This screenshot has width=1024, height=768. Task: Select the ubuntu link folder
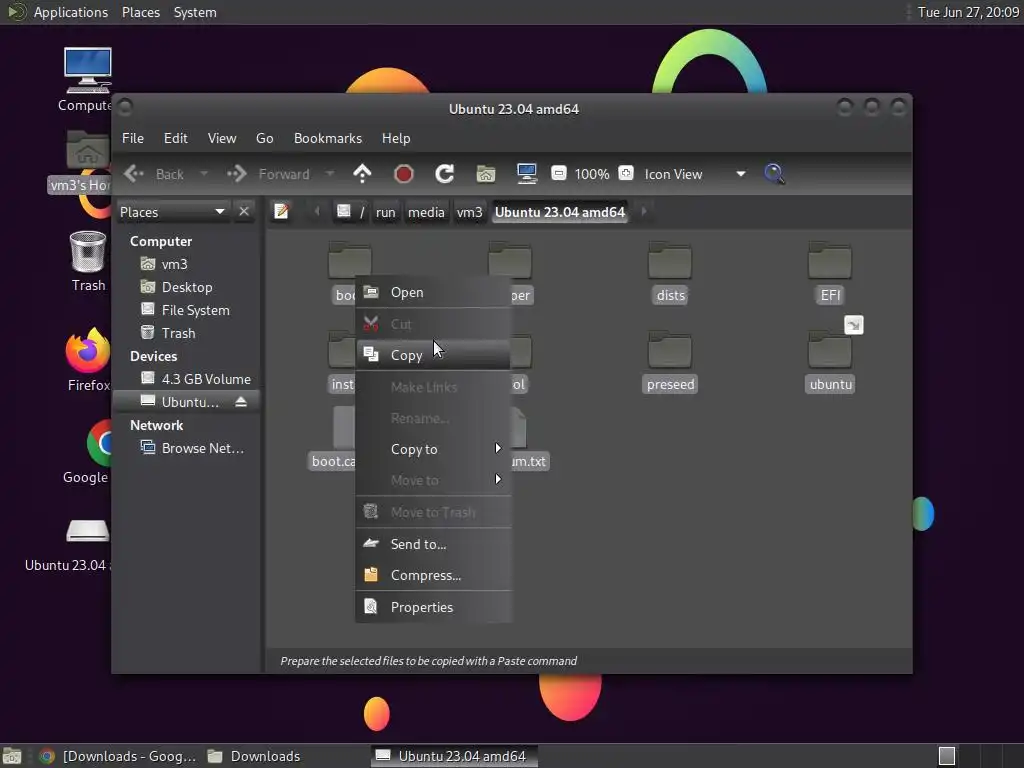[830, 363]
